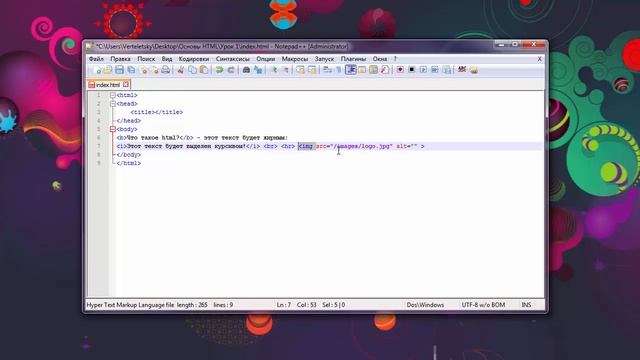Open the Макросы menu
The width and height of the screenshot is (640, 360).
pos(295,59)
